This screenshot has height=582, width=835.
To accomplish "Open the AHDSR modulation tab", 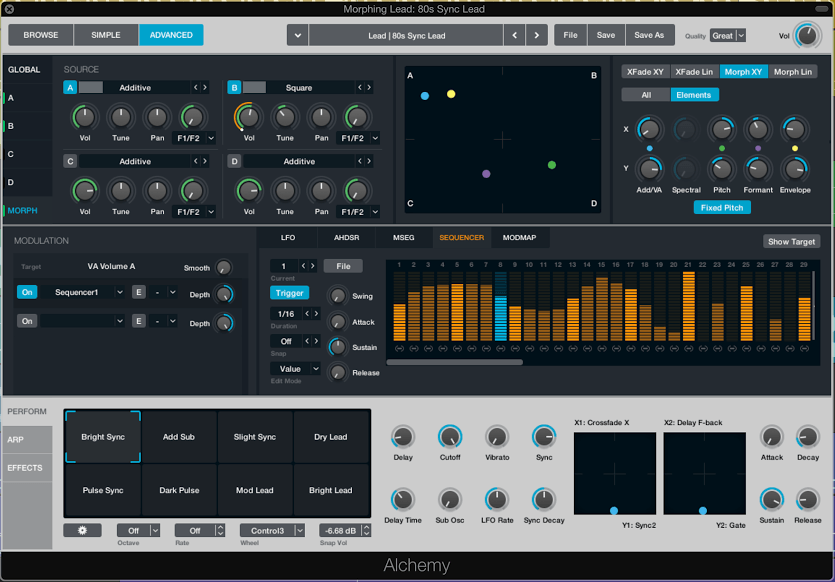I will pos(346,237).
